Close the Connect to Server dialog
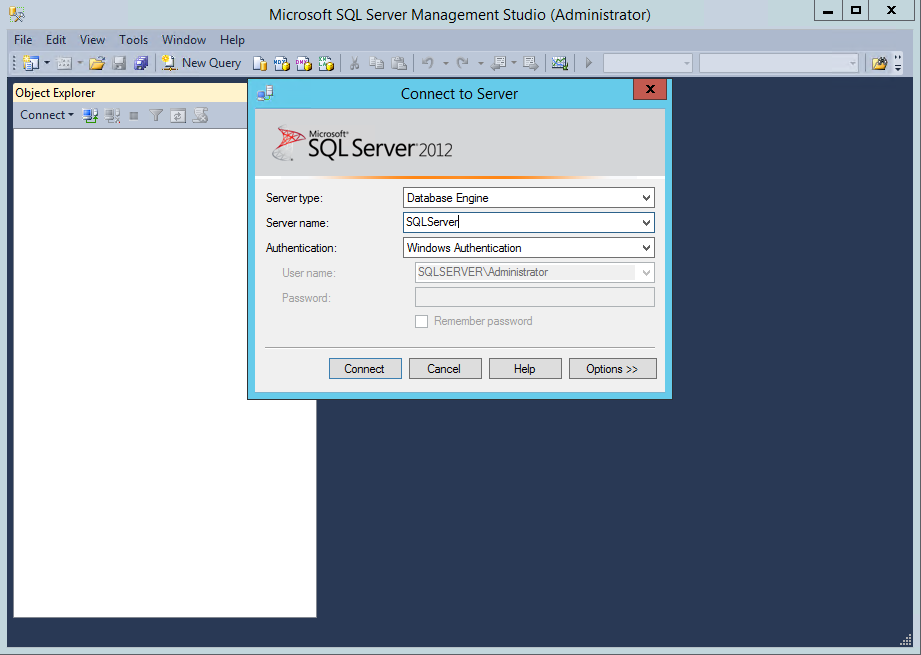Screen dimensions: 921x655 click(650, 89)
